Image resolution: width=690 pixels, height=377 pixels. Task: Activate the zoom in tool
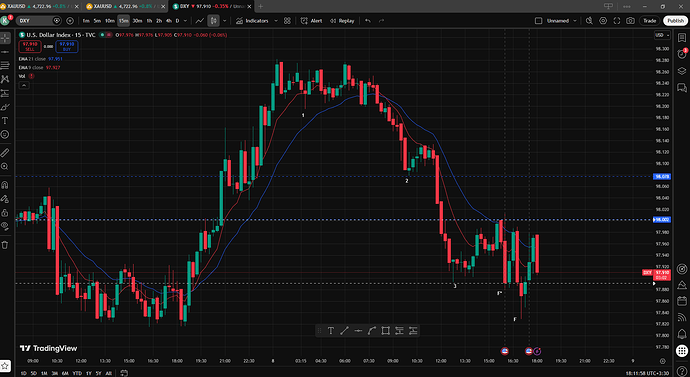5,166
